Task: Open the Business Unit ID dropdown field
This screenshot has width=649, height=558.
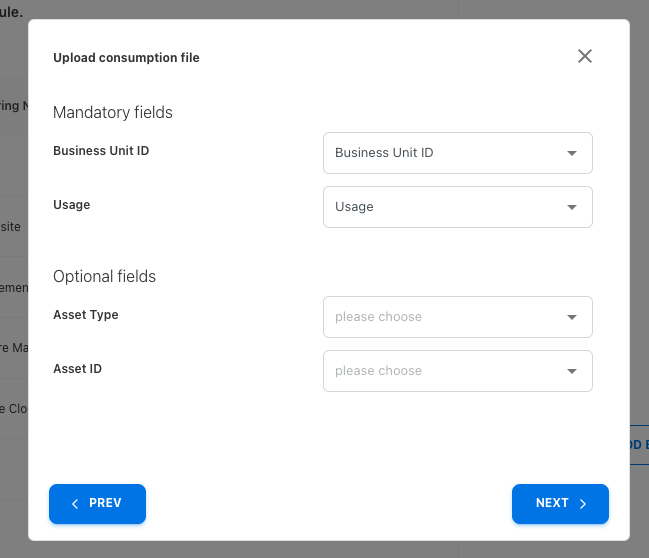Action: 445,153
